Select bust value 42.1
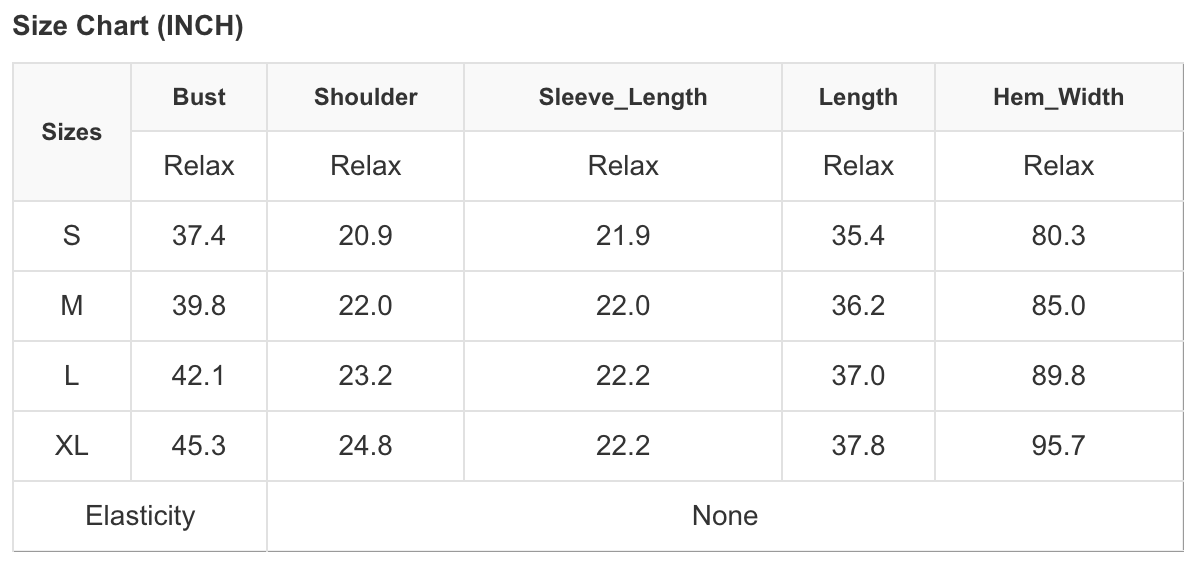This screenshot has width=1198, height=578. [x=199, y=376]
